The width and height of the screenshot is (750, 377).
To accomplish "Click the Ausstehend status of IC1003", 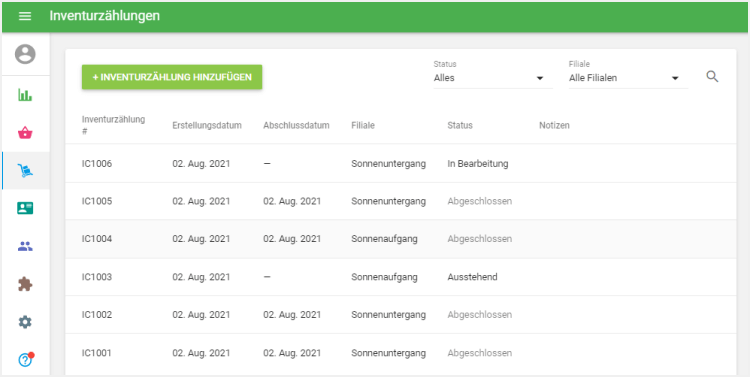I will point(473,277).
